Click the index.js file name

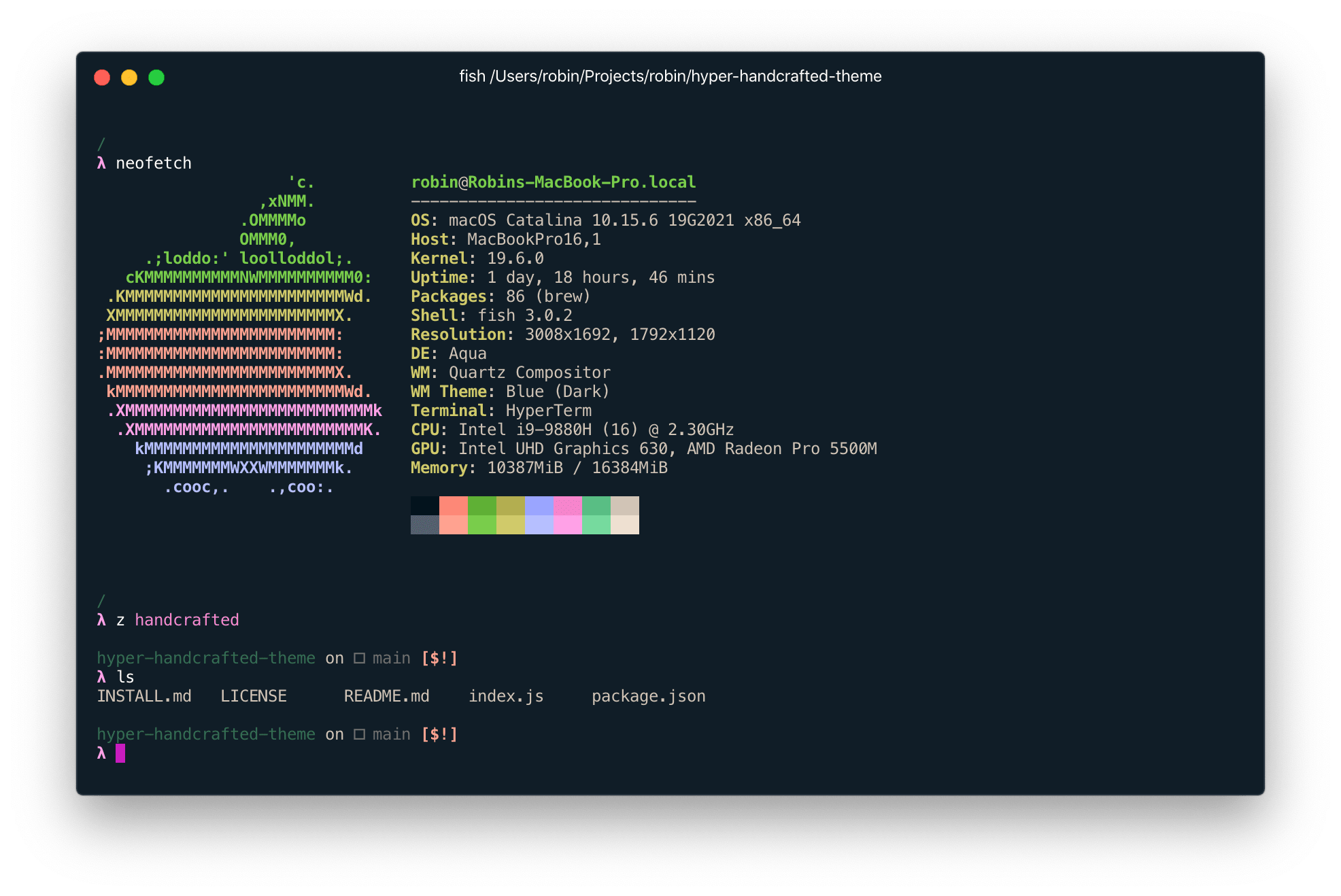pos(506,696)
